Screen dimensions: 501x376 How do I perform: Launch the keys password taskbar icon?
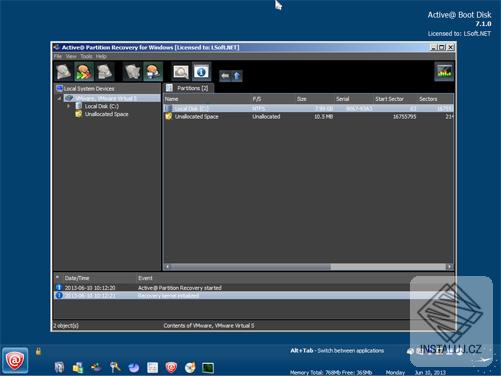[115, 367]
